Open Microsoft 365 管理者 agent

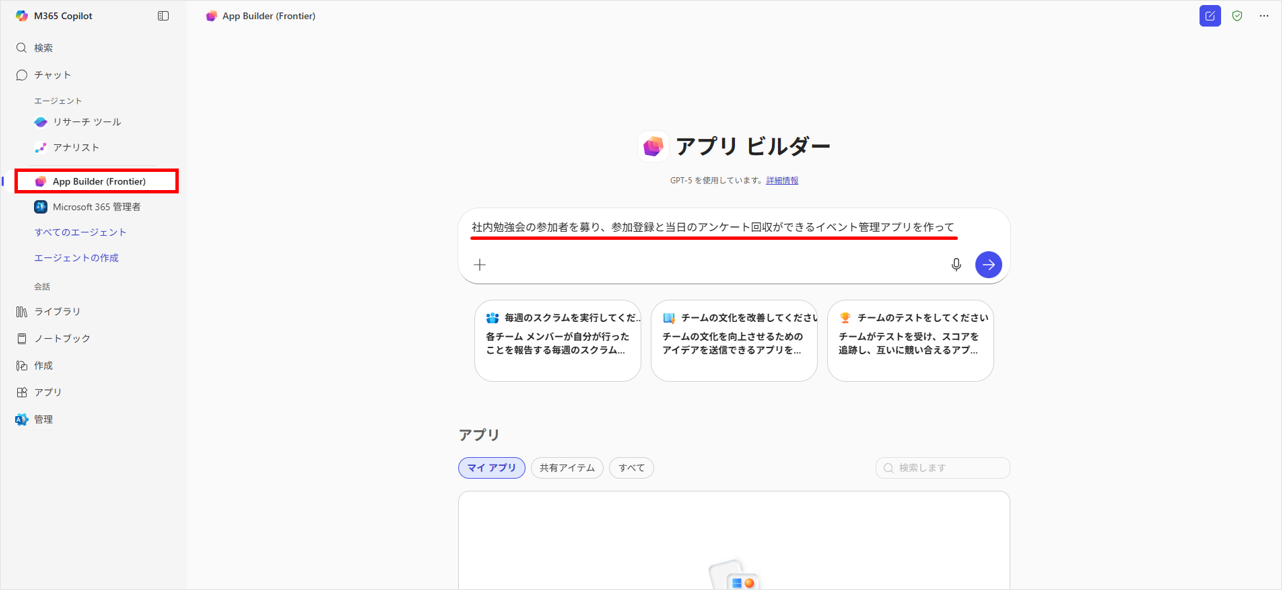96,207
